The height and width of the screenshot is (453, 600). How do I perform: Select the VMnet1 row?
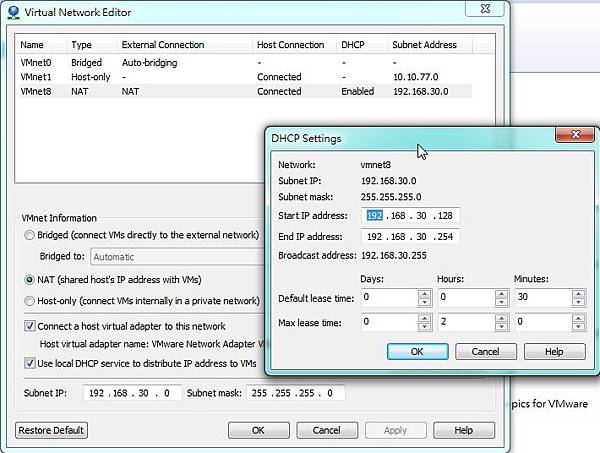245,77
